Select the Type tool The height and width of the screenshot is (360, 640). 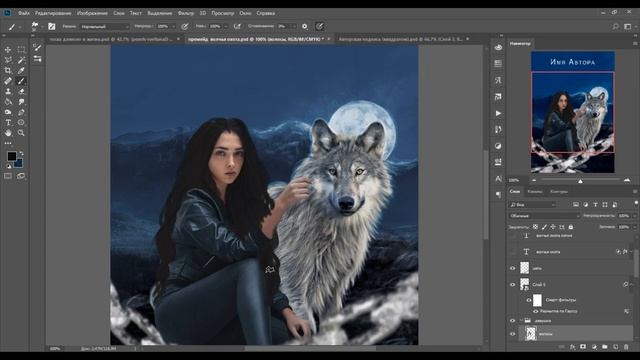tap(8, 122)
